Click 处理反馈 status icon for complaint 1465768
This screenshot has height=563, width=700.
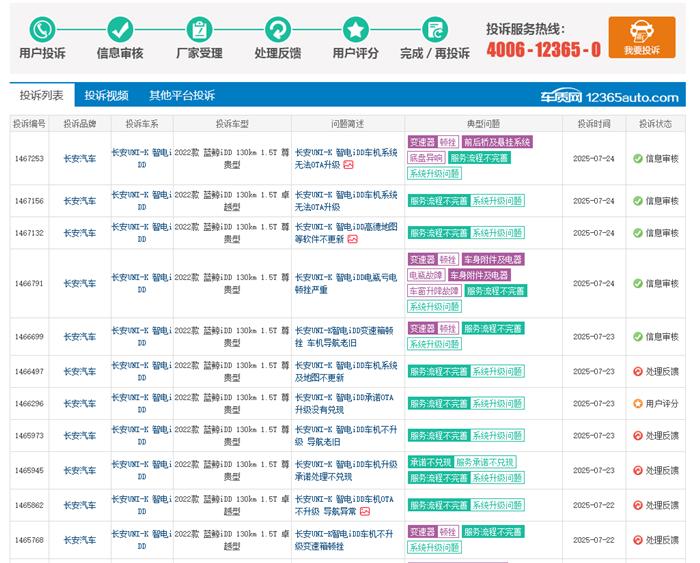click(x=638, y=540)
